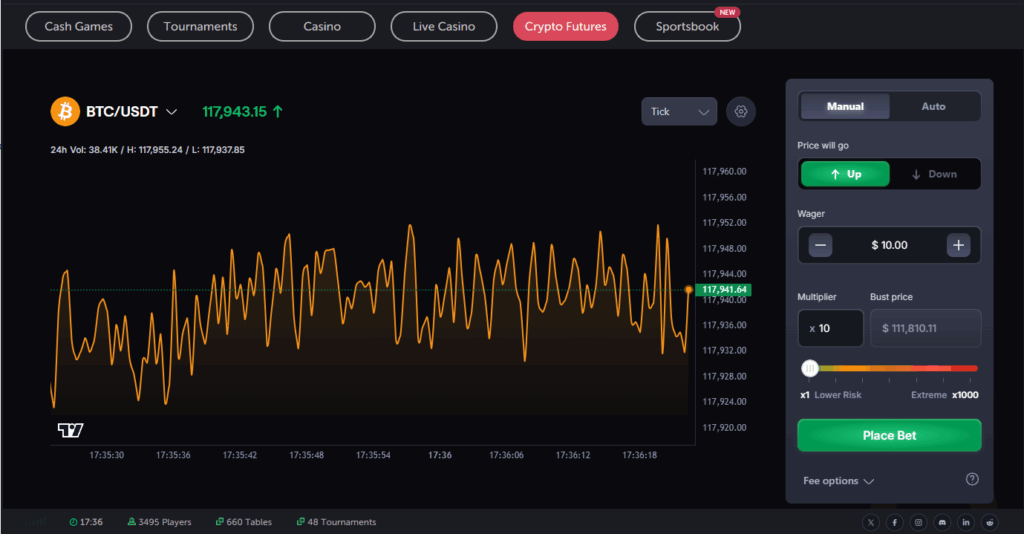This screenshot has height=534, width=1024.
Task: Switch to Manual betting mode
Action: pos(845,106)
